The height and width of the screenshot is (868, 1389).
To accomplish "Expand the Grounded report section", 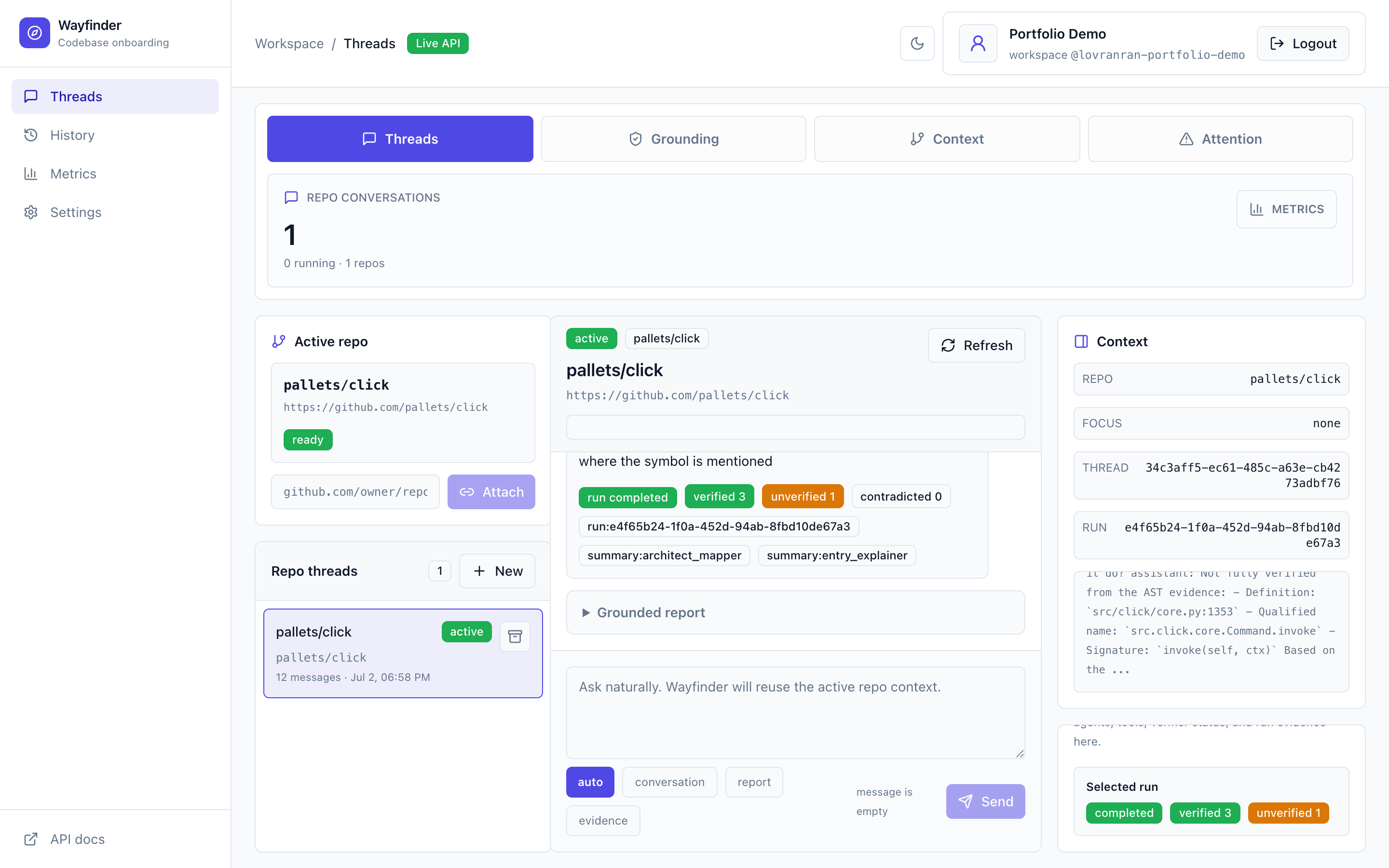I will point(795,612).
